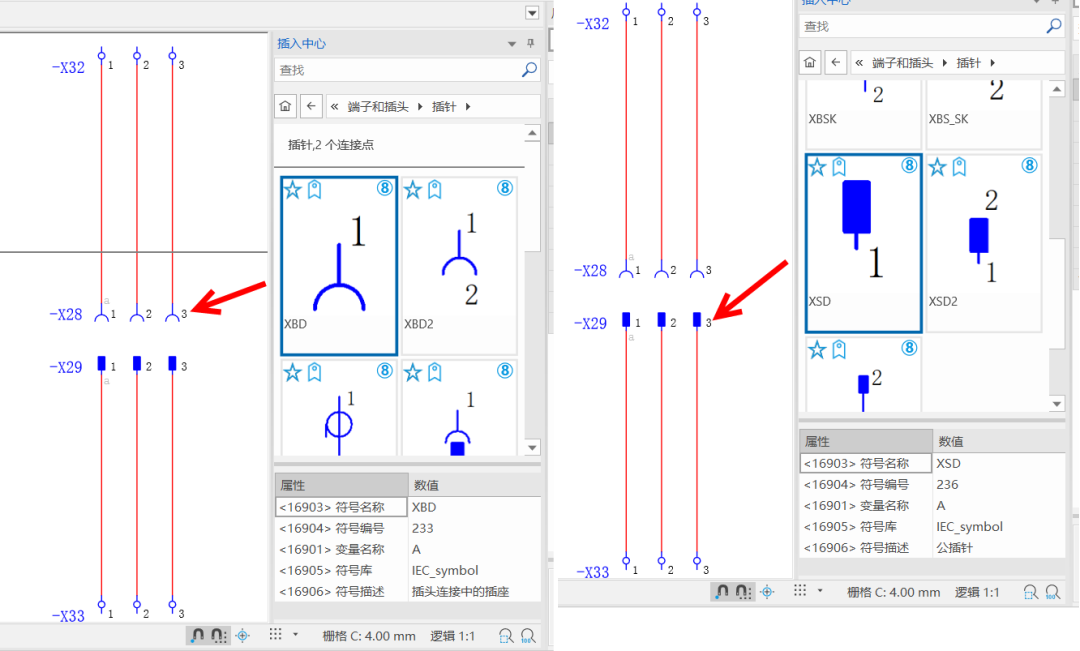Select the XSD2 symbol thumbnail

(983, 243)
